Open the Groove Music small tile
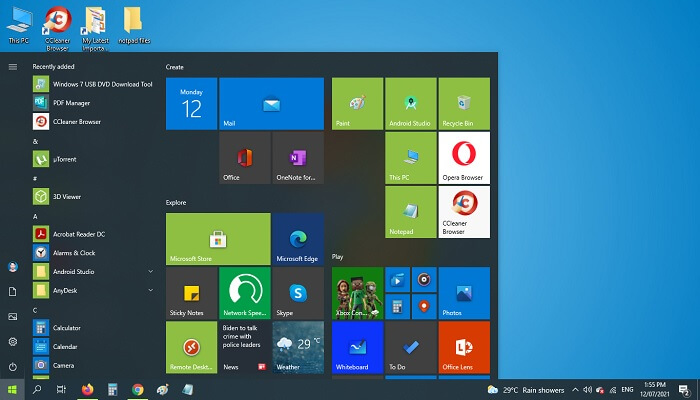Screen dimensions: 700x400 (x=424, y=279)
